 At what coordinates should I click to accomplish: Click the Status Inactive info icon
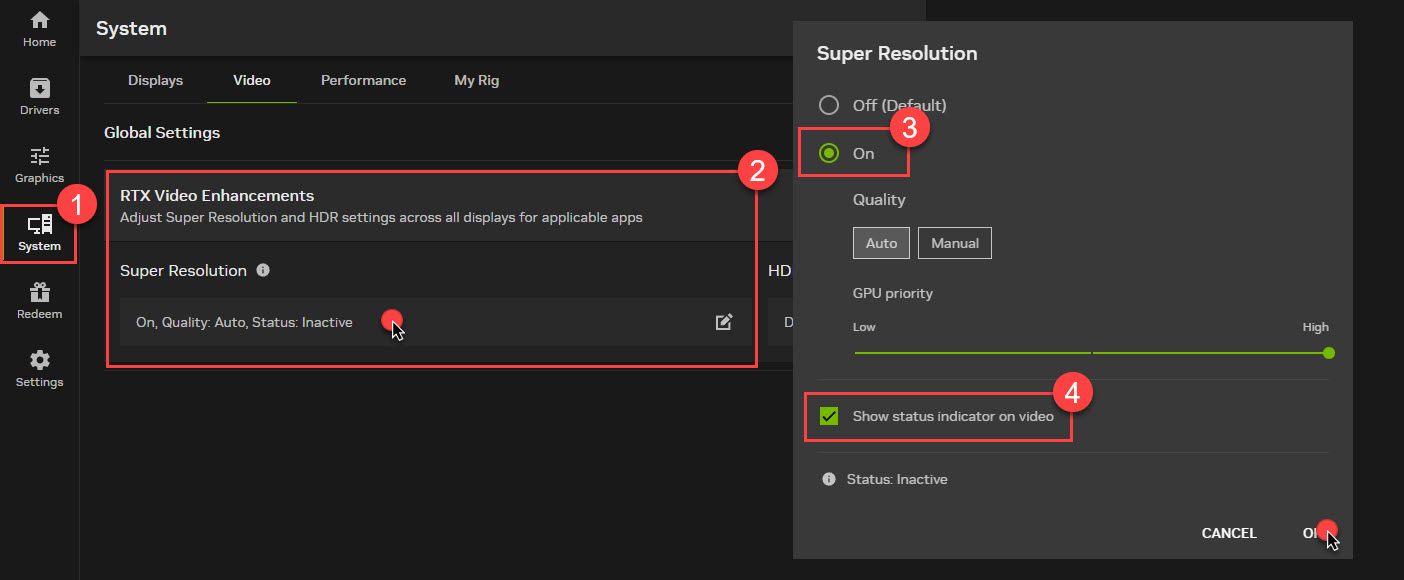(828, 478)
